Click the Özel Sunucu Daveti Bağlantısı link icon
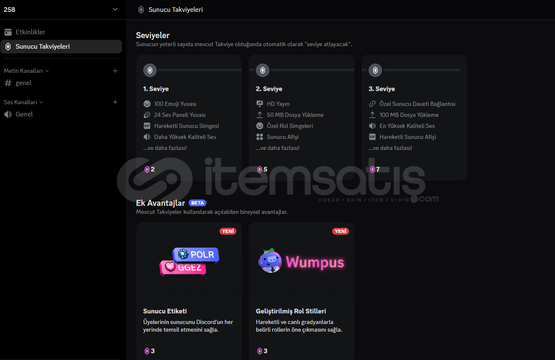The image size is (555, 360). pyautogui.click(x=372, y=104)
